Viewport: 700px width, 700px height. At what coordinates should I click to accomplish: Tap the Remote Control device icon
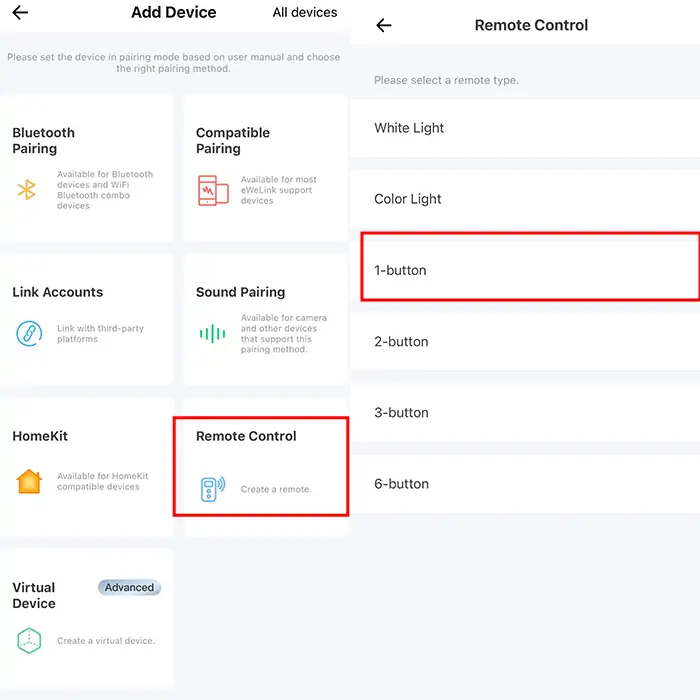tap(212, 489)
